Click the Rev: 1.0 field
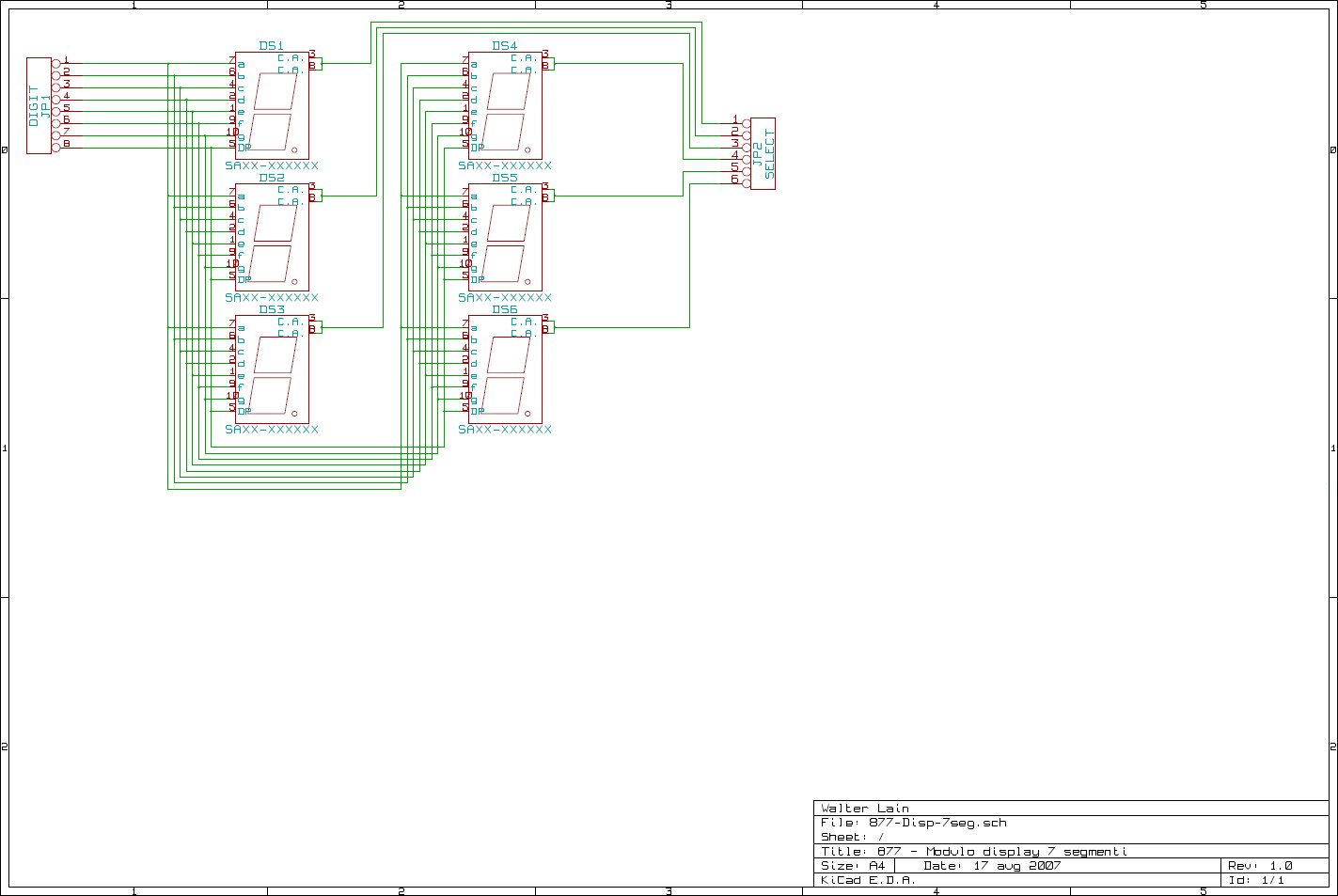This screenshot has height=896, width=1338. click(1260, 866)
